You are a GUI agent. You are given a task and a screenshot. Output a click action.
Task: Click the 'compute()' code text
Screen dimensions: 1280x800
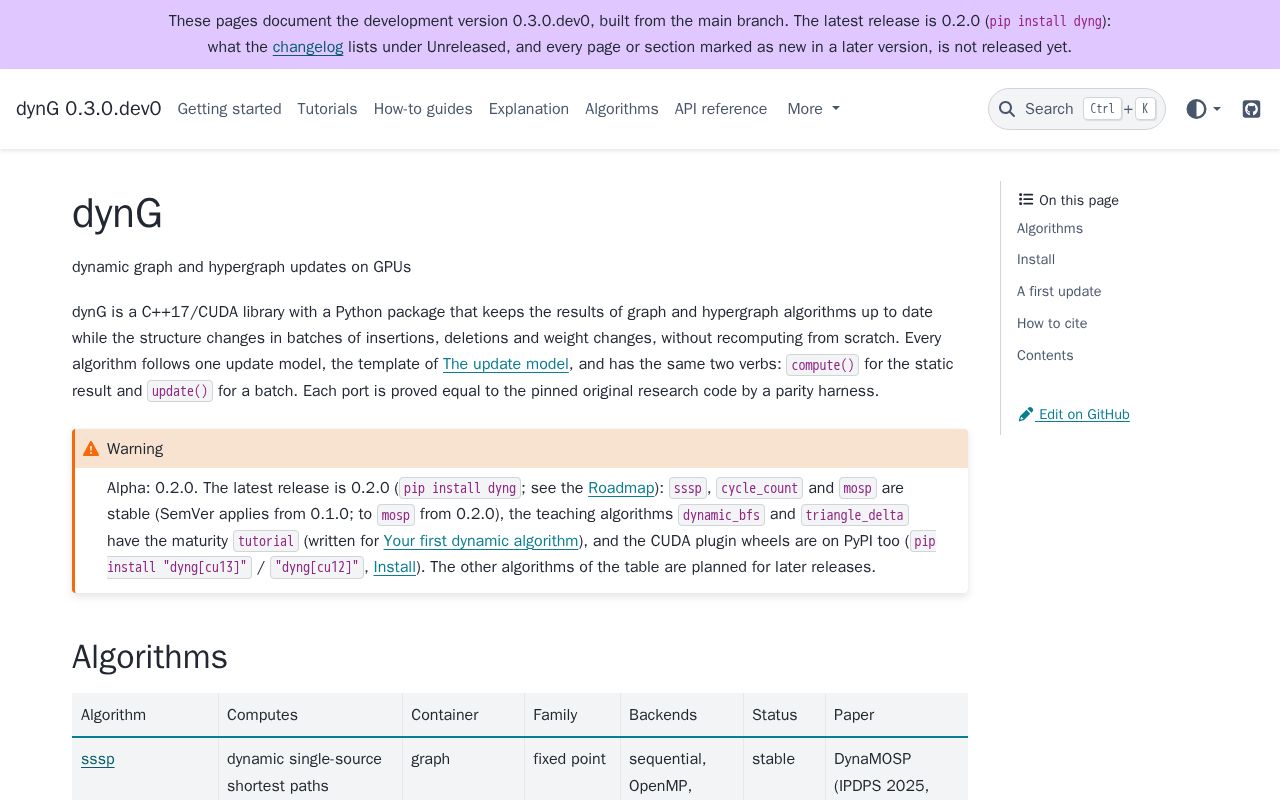823,365
